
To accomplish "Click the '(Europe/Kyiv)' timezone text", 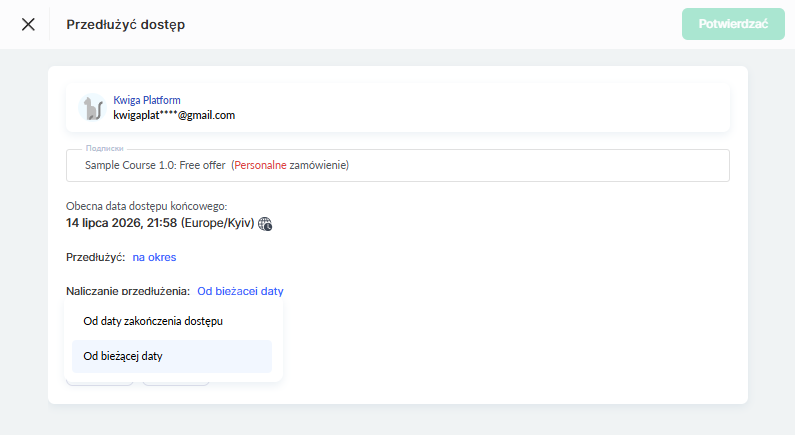I will pyautogui.click(x=218, y=223).
